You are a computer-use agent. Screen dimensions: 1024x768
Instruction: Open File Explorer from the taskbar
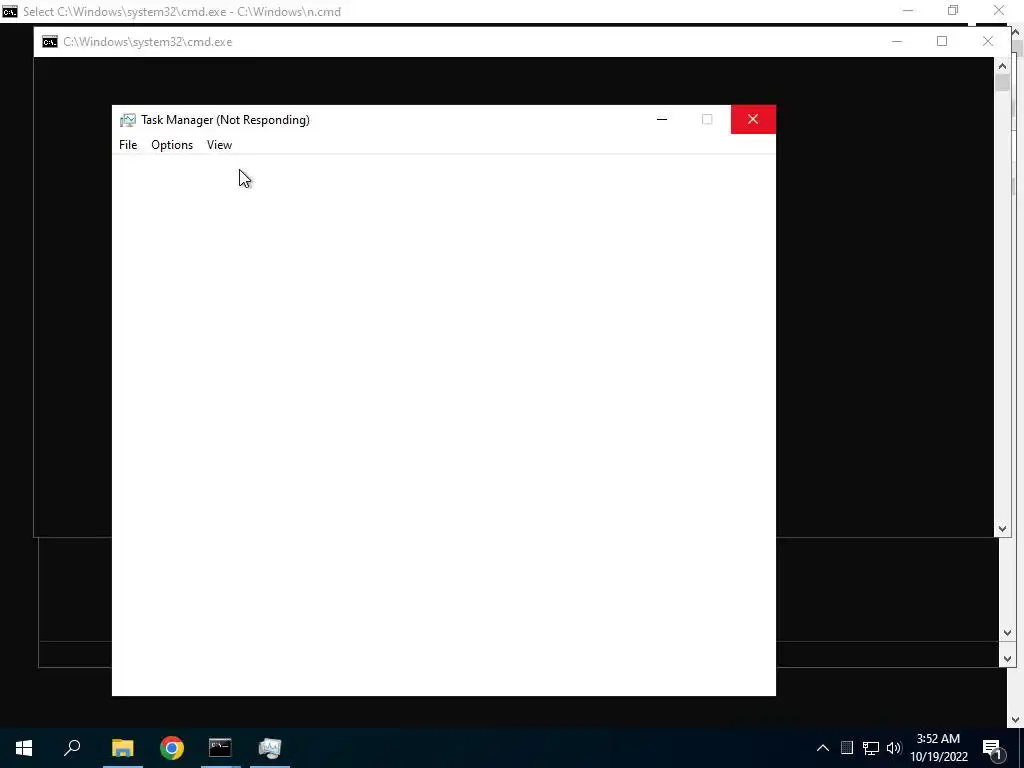click(122, 748)
